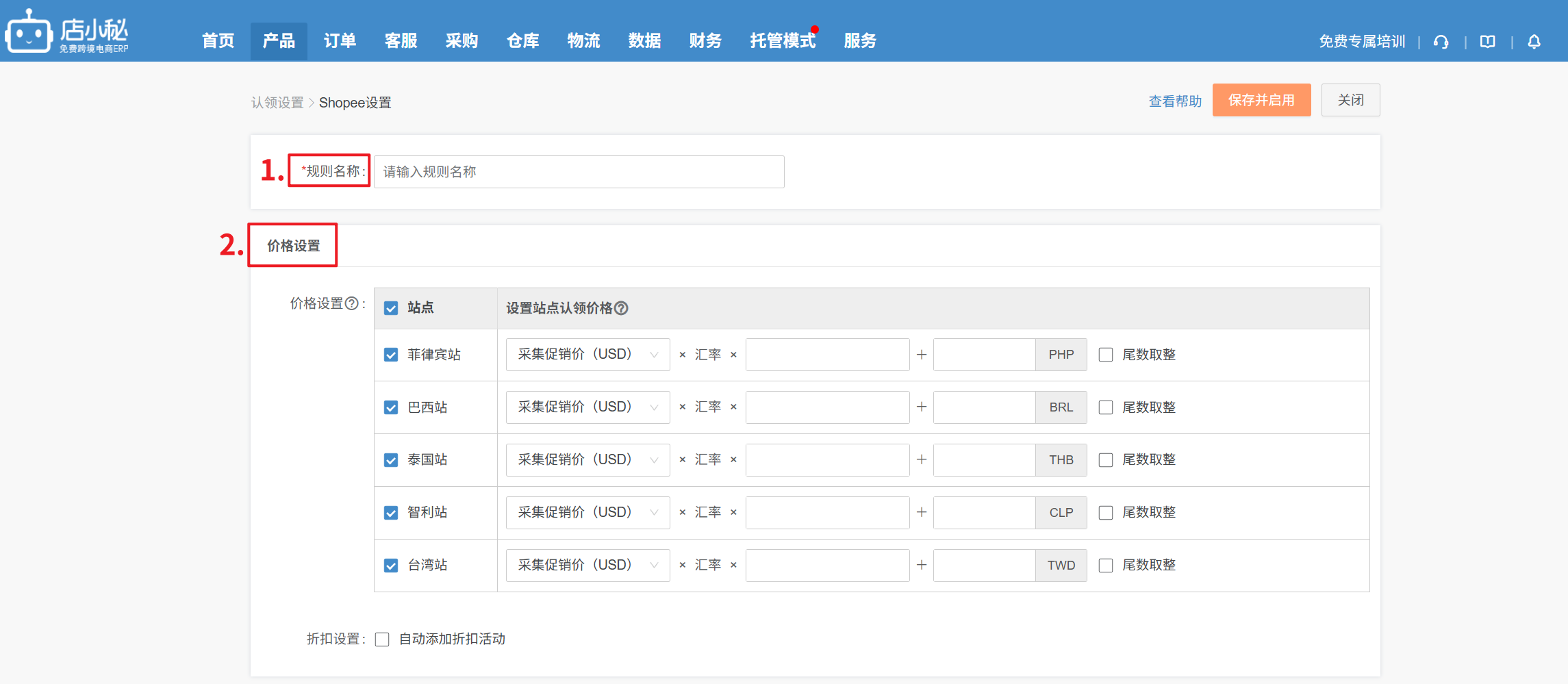Click the 保存并启用 button
The width and height of the screenshot is (1568, 684).
1261,100
